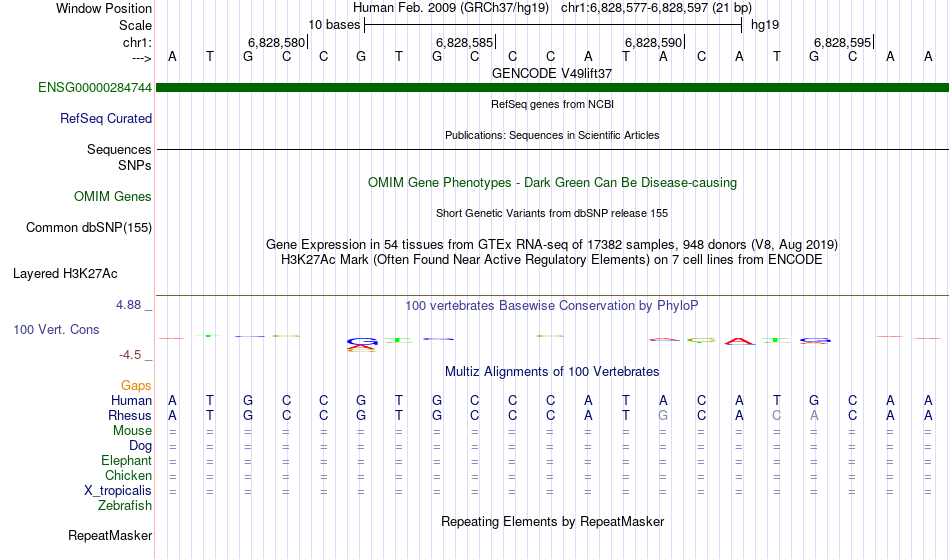Screen dimensions: 950x559
Task: Open OMIM Genes track label
Action: 112,197
